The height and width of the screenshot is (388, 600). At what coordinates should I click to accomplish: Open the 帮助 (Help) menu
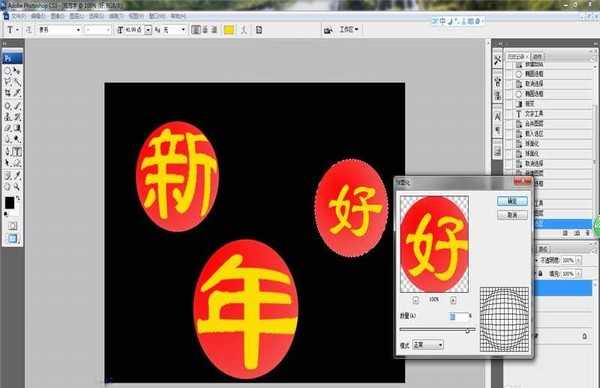(x=178, y=16)
